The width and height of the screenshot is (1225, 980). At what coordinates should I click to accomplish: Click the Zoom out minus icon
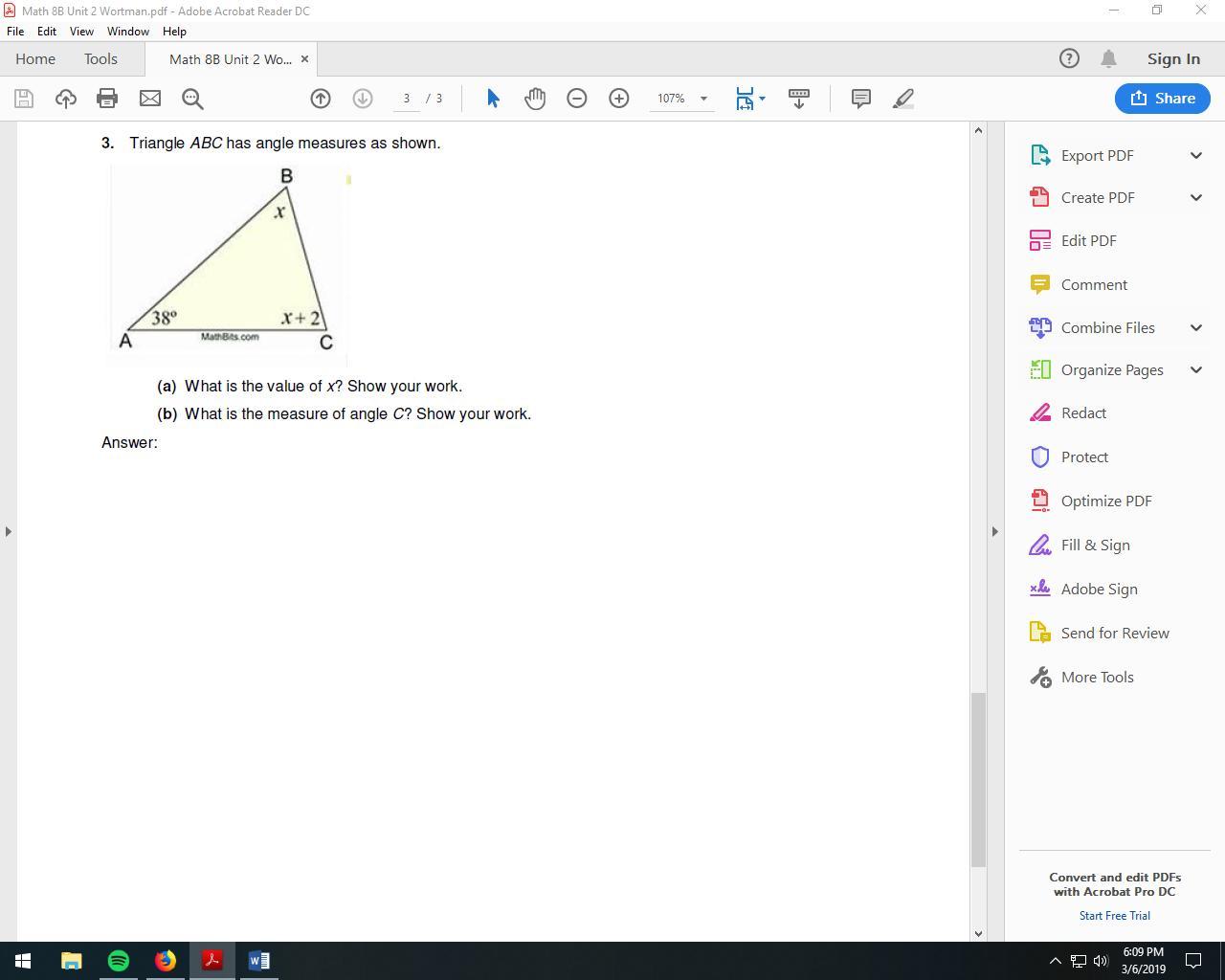(x=577, y=98)
